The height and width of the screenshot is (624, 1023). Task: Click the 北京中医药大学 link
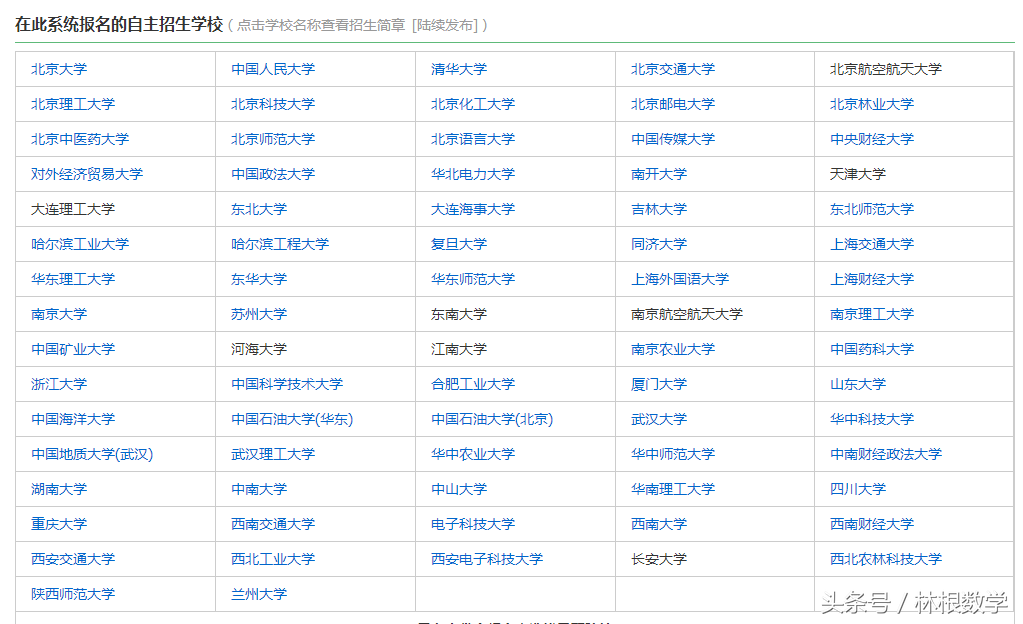click(x=80, y=140)
